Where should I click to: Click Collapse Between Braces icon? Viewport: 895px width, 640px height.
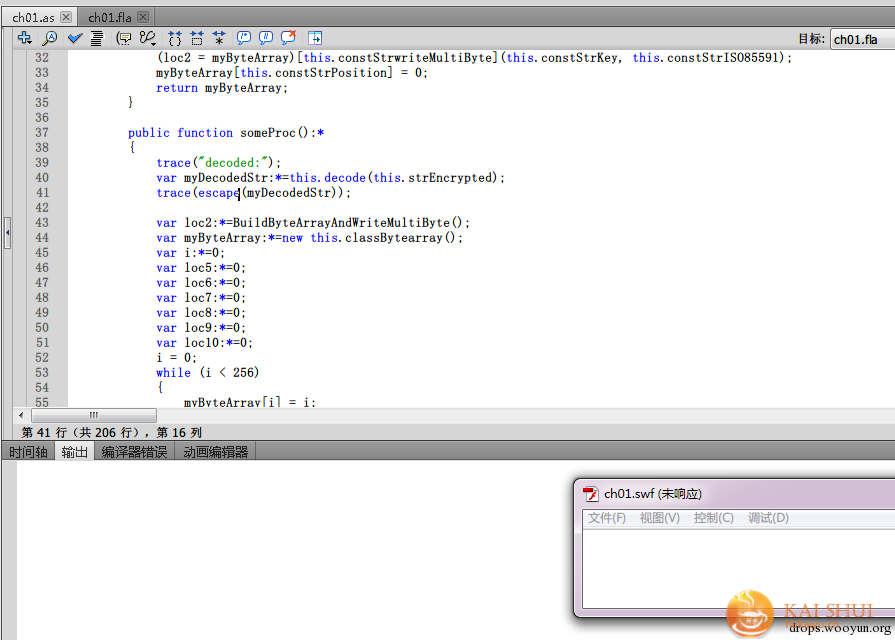[175, 38]
